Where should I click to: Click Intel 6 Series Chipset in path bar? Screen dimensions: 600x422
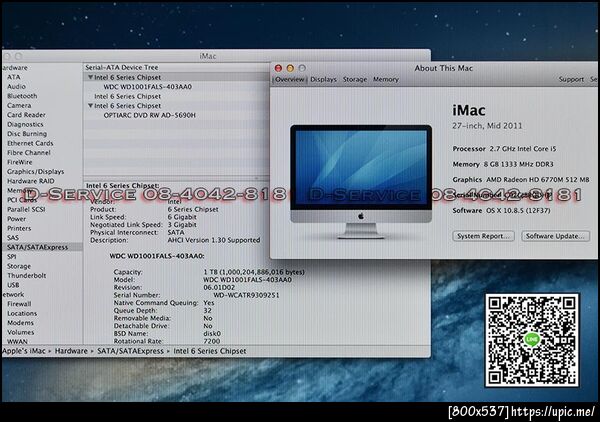click(210, 351)
